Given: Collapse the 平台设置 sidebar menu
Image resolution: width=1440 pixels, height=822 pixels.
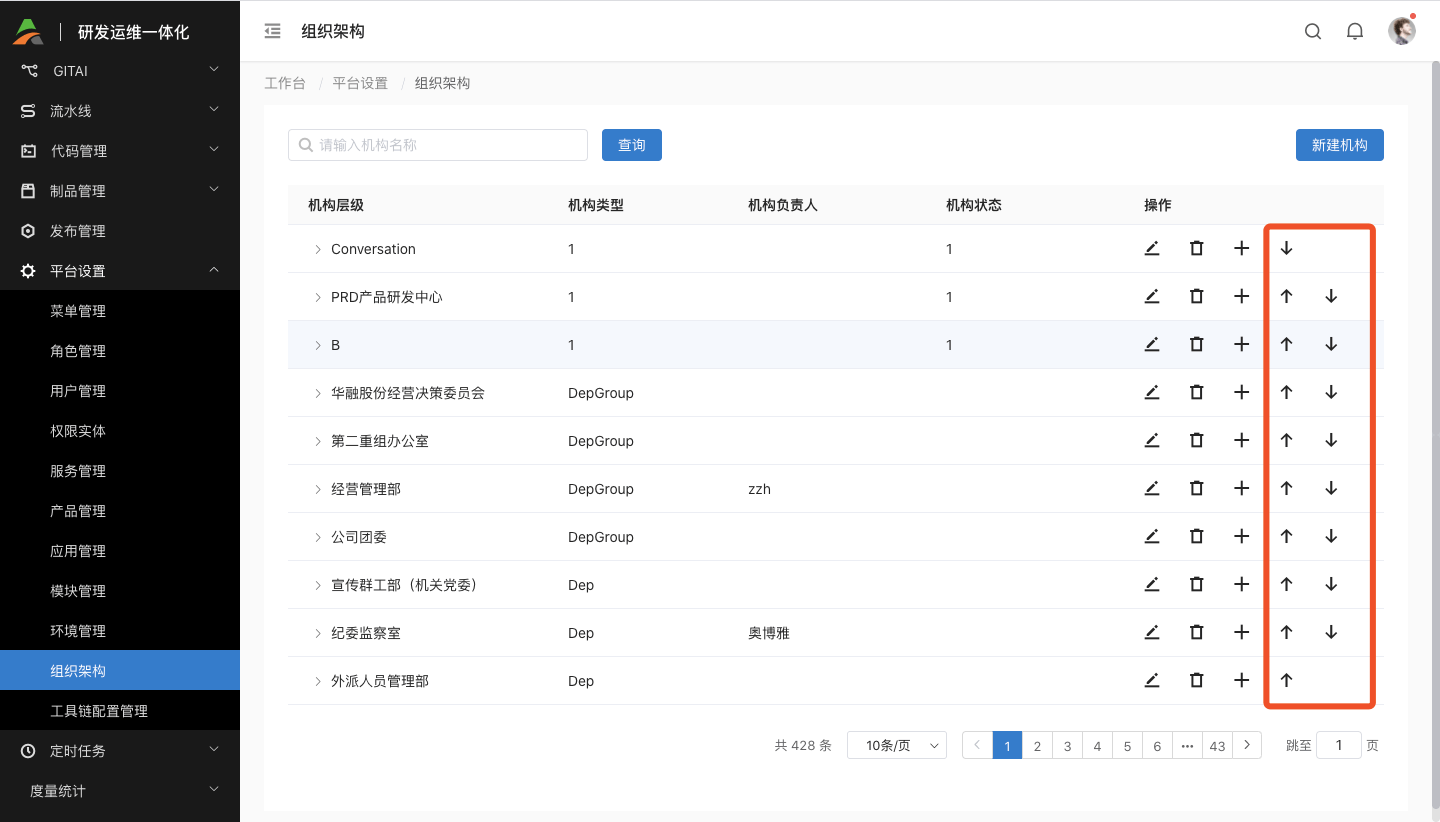Looking at the screenshot, I should (x=120, y=271).
